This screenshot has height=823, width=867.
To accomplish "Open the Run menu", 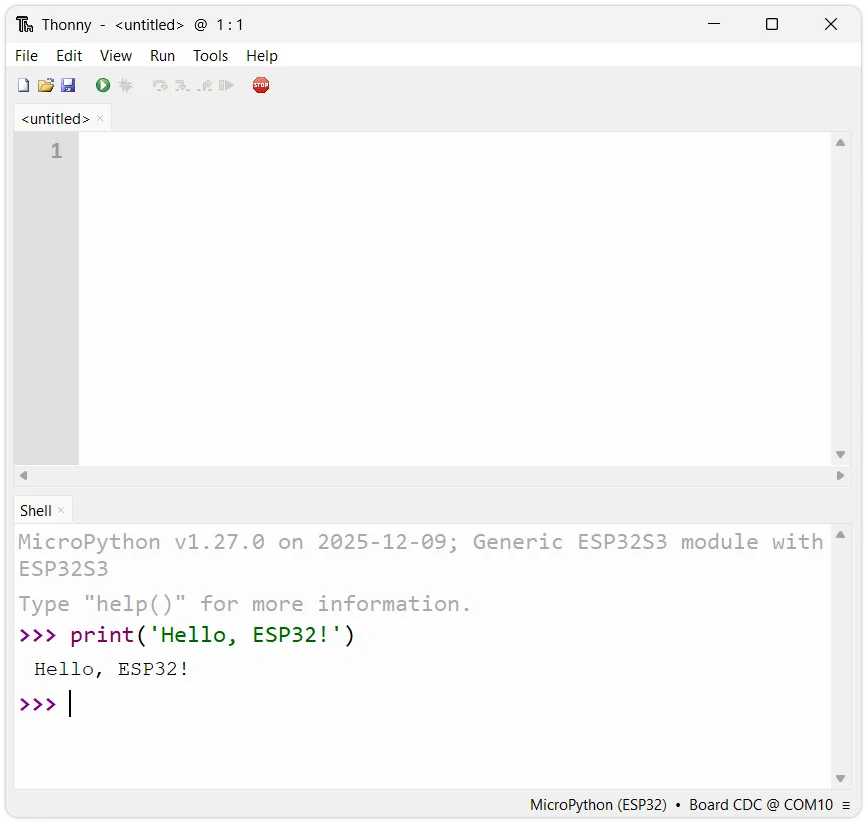I will coord(162,56).
